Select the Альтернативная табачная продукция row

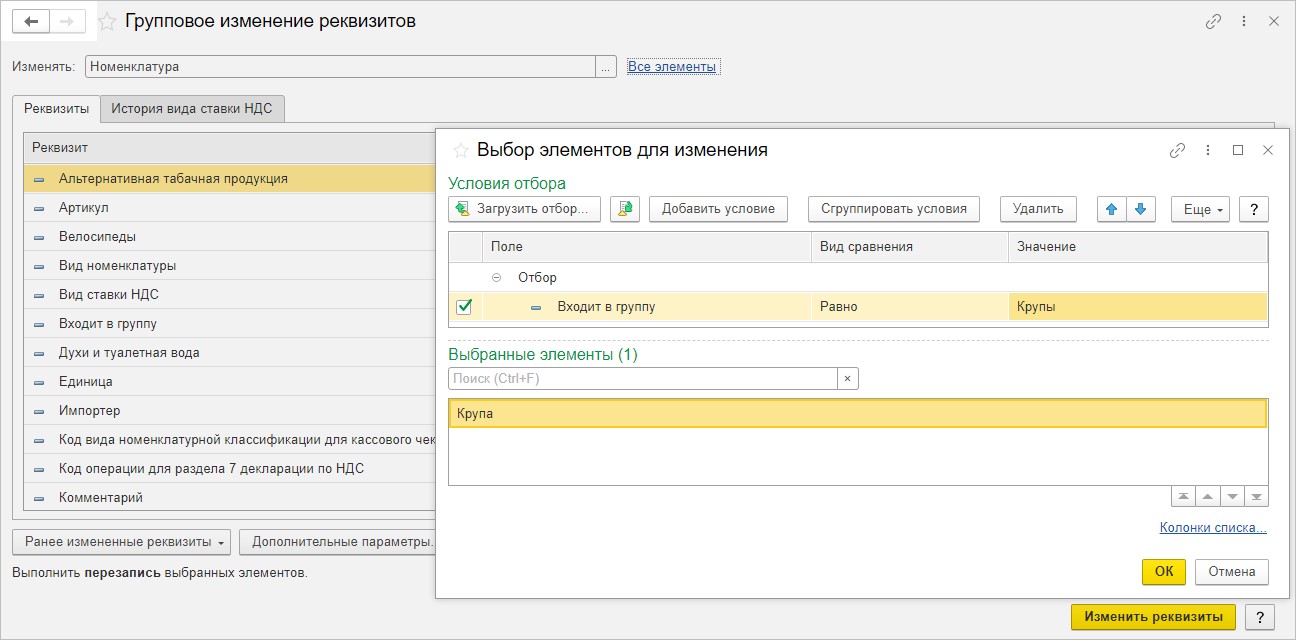(230, 179)
